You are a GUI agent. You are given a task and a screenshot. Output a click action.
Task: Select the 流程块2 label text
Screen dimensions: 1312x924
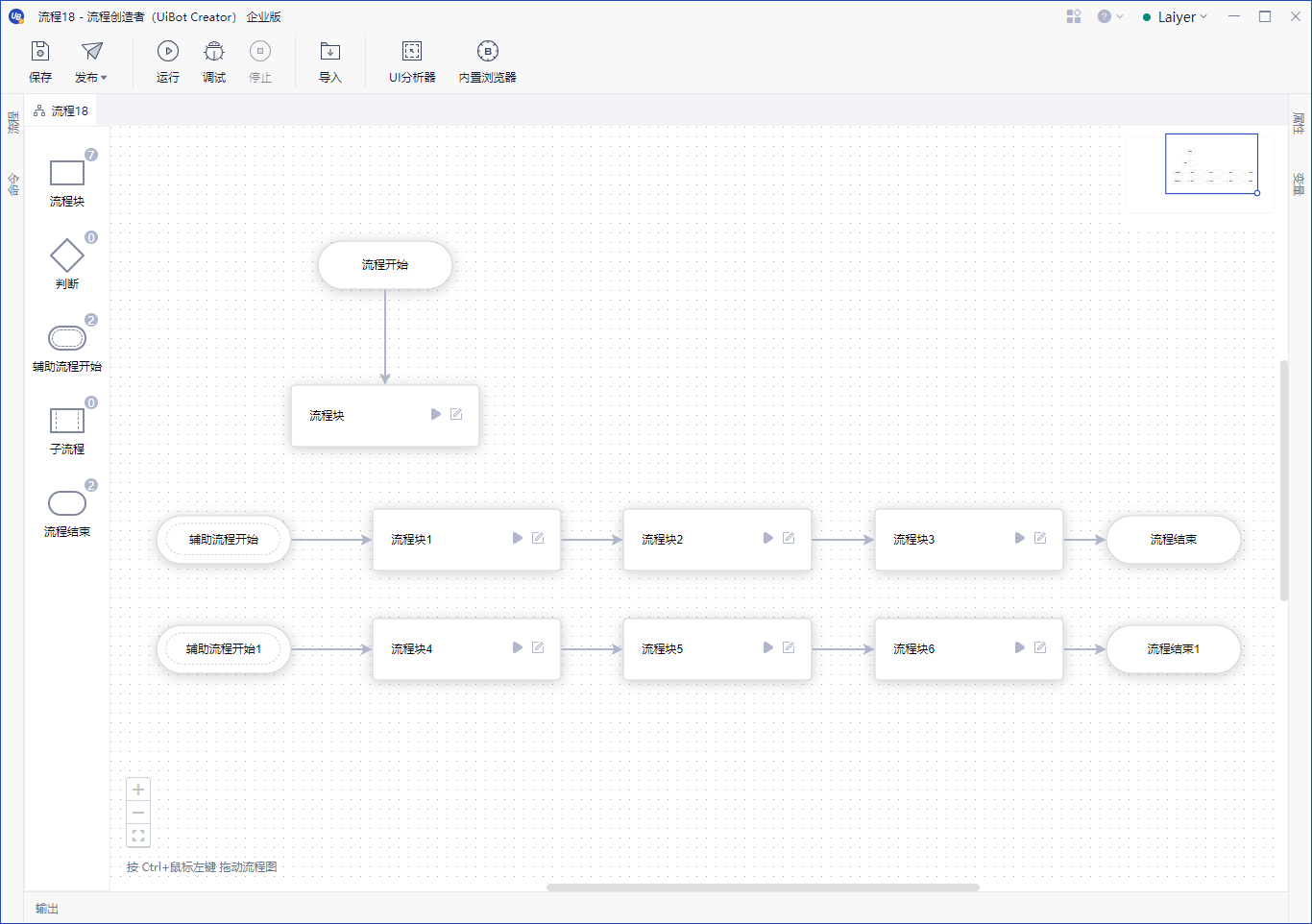point(663,540)
